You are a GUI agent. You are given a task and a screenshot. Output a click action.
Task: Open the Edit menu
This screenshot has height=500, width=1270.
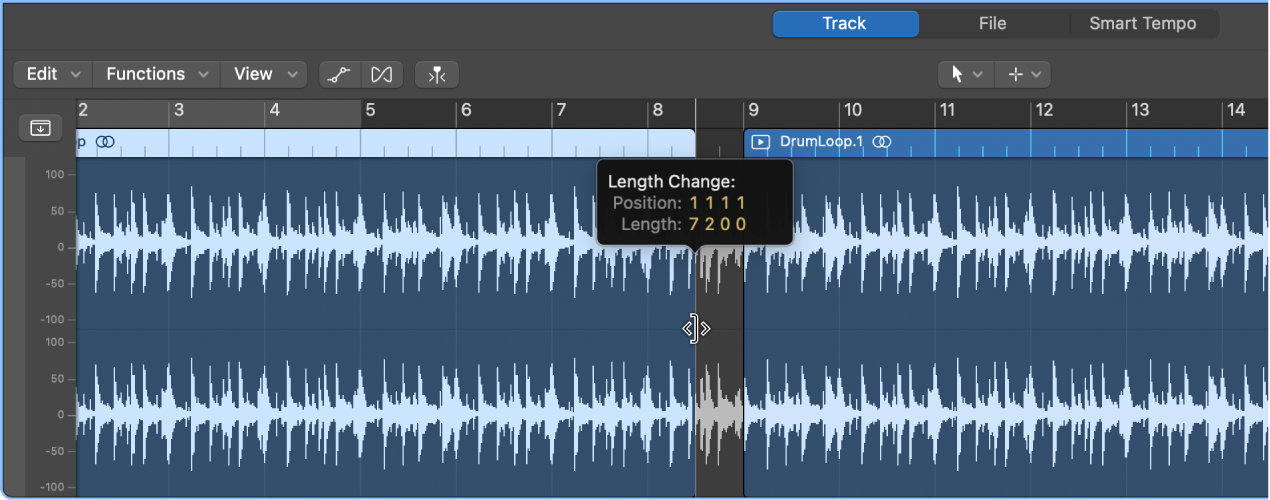(53, 74)
